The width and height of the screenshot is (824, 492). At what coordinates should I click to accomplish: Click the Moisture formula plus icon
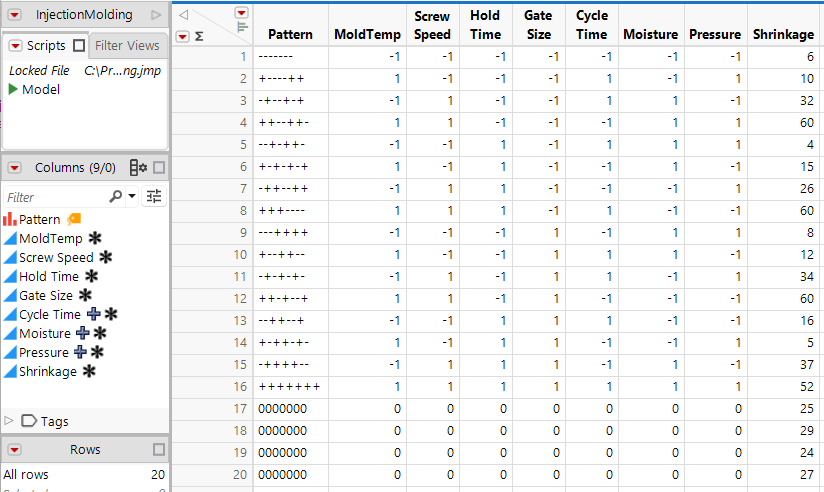click(83, 333)
